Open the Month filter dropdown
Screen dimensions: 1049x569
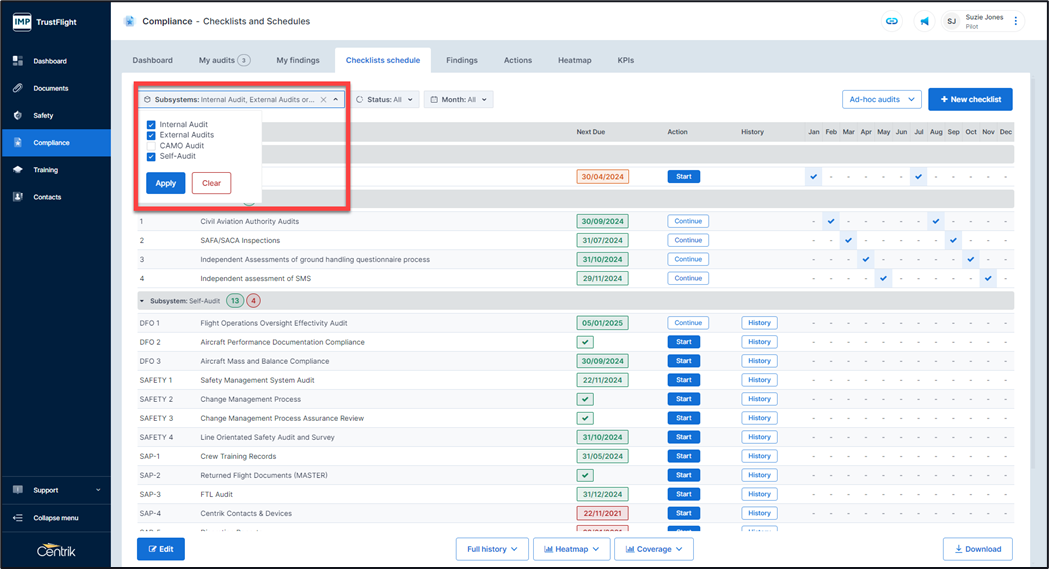coord(458,100)
